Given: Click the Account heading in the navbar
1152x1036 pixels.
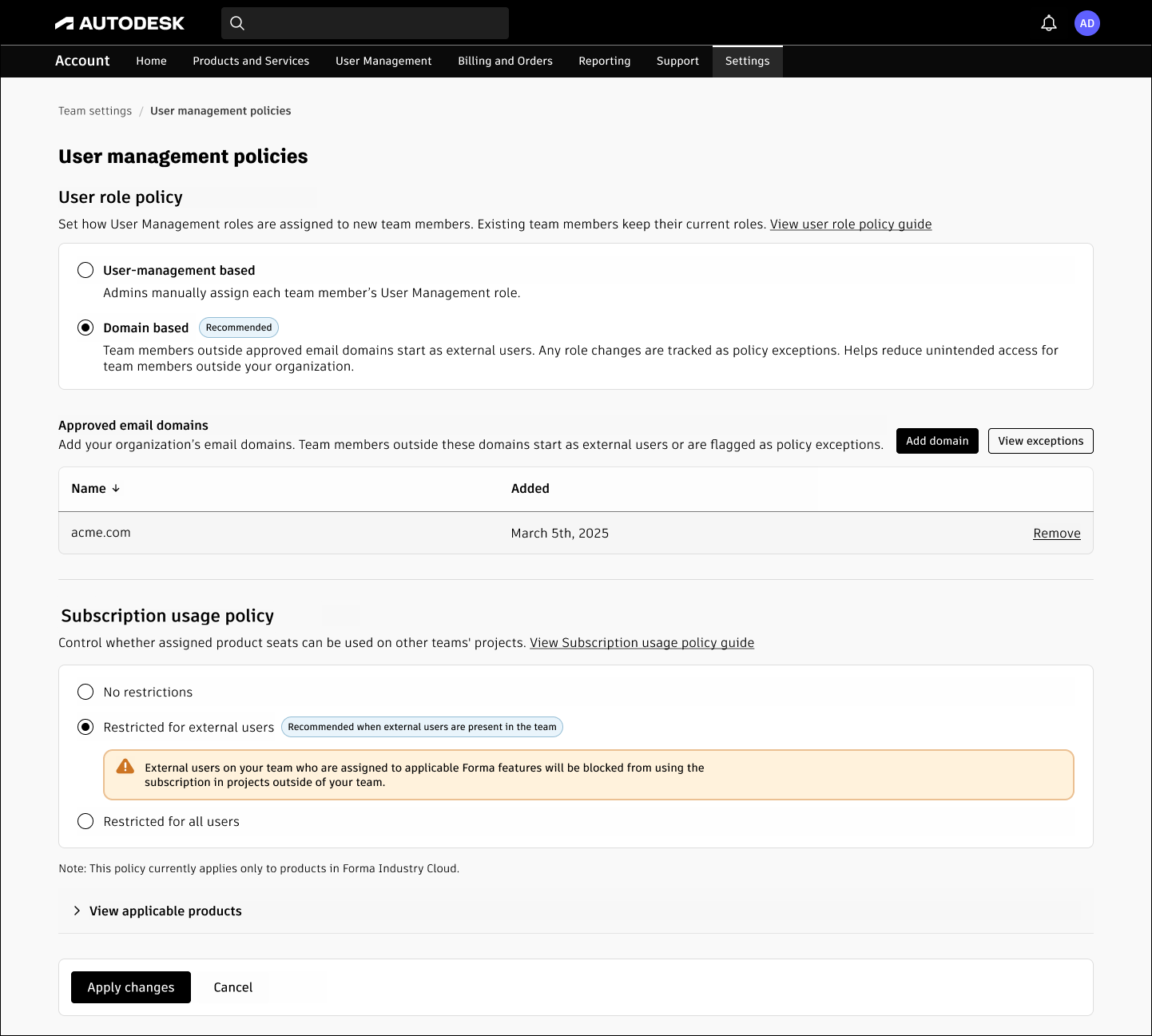Looking at the screenshot, I should point(82,61).
